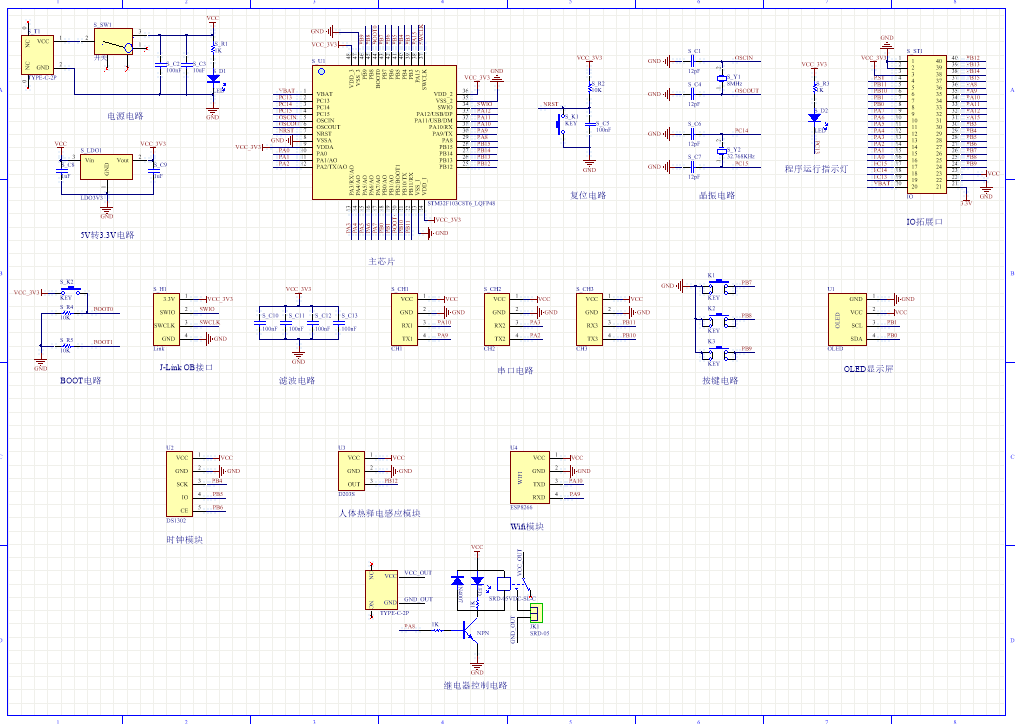
Task: Select the ESP8266 WIFI module U4
Action: (x=530, y=477)
